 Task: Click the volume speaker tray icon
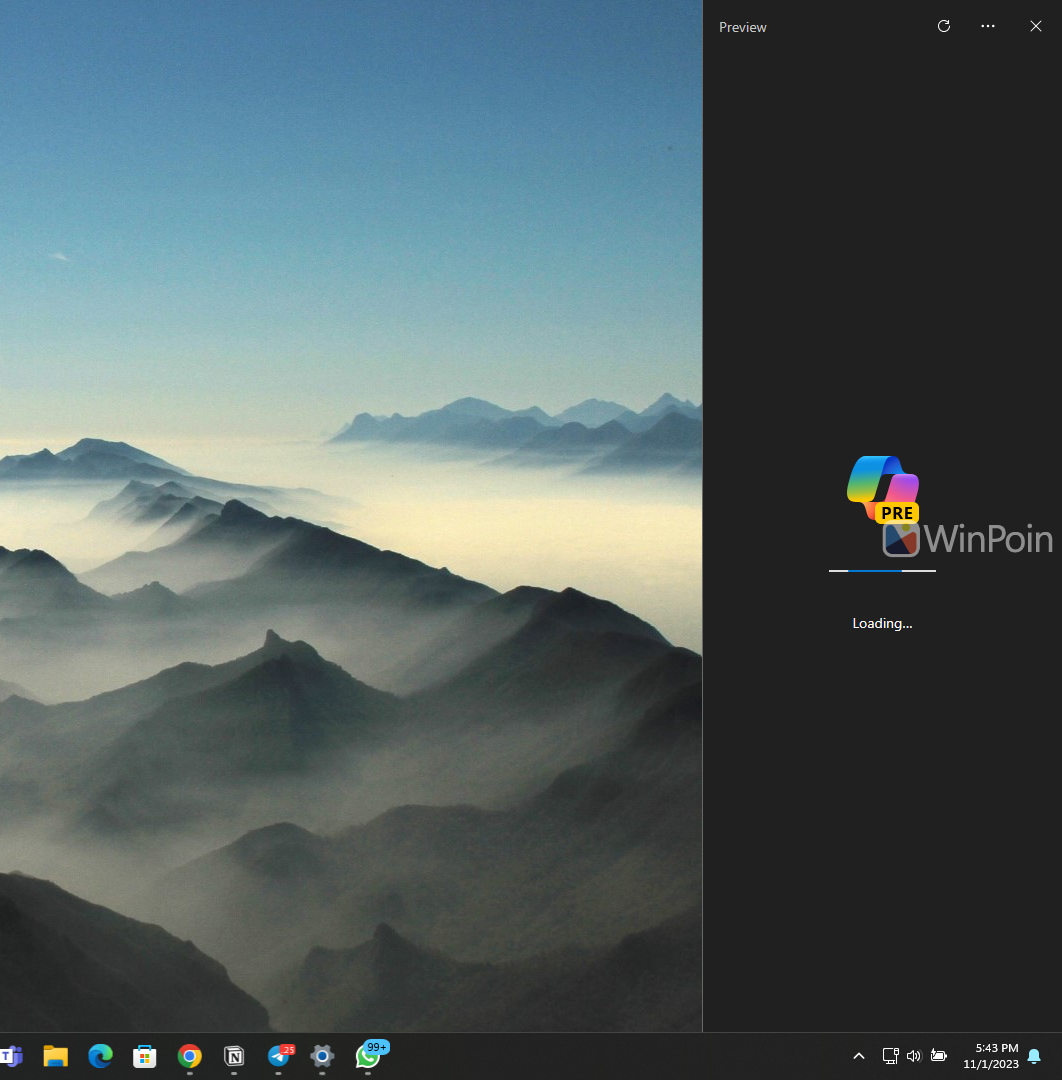pos(913,1056)
